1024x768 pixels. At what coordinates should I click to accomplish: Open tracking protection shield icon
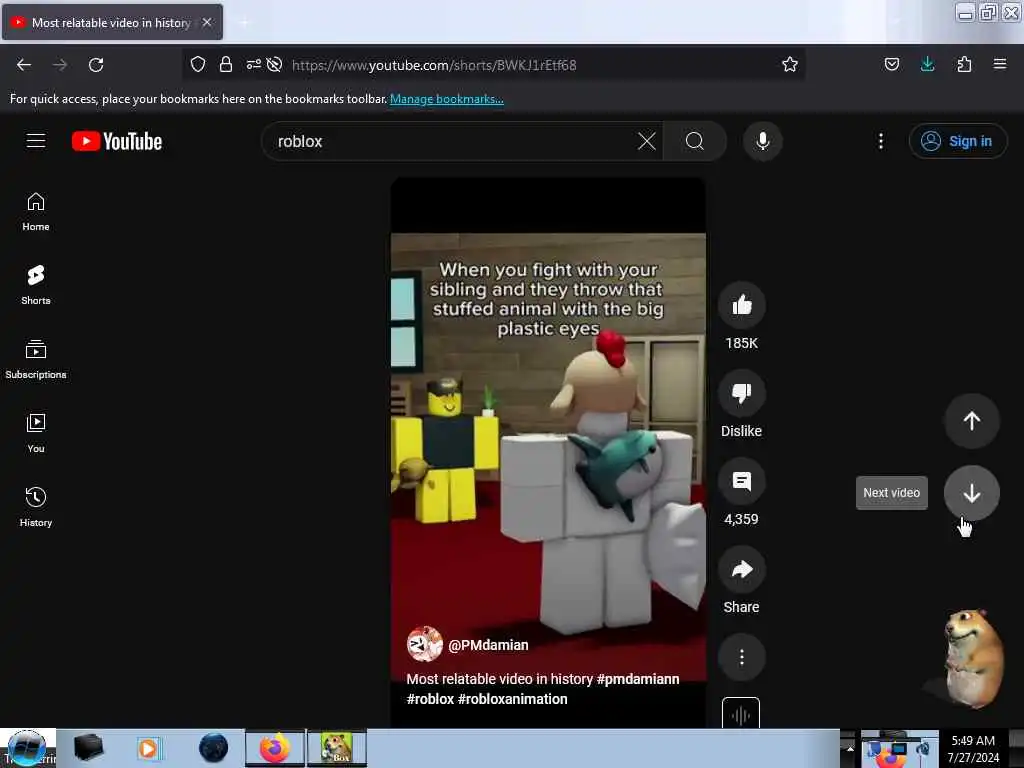pyautogui.click(x=198, y=64)
